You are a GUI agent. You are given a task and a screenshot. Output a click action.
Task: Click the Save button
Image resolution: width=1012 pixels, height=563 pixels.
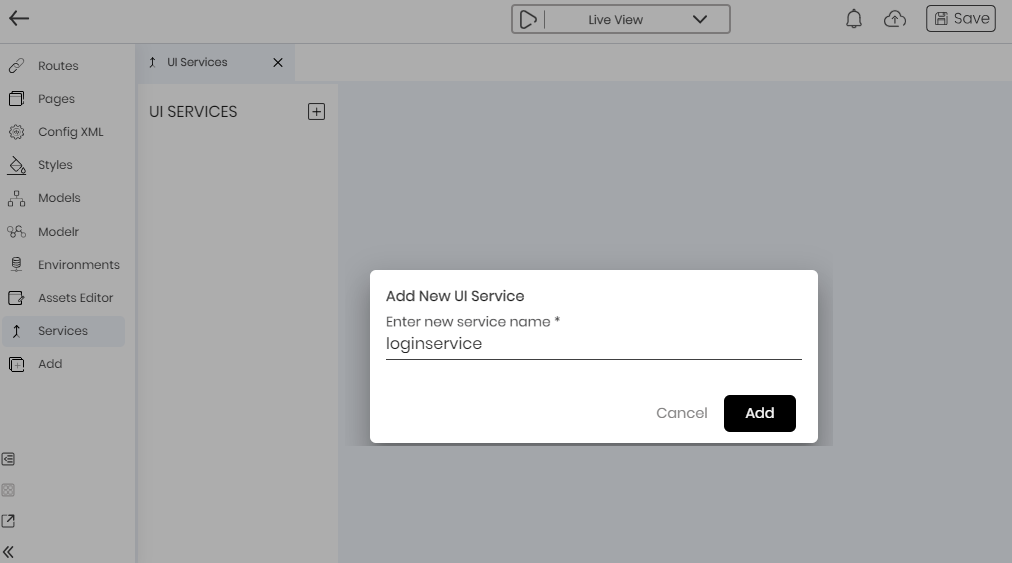(x=960, y=19)
